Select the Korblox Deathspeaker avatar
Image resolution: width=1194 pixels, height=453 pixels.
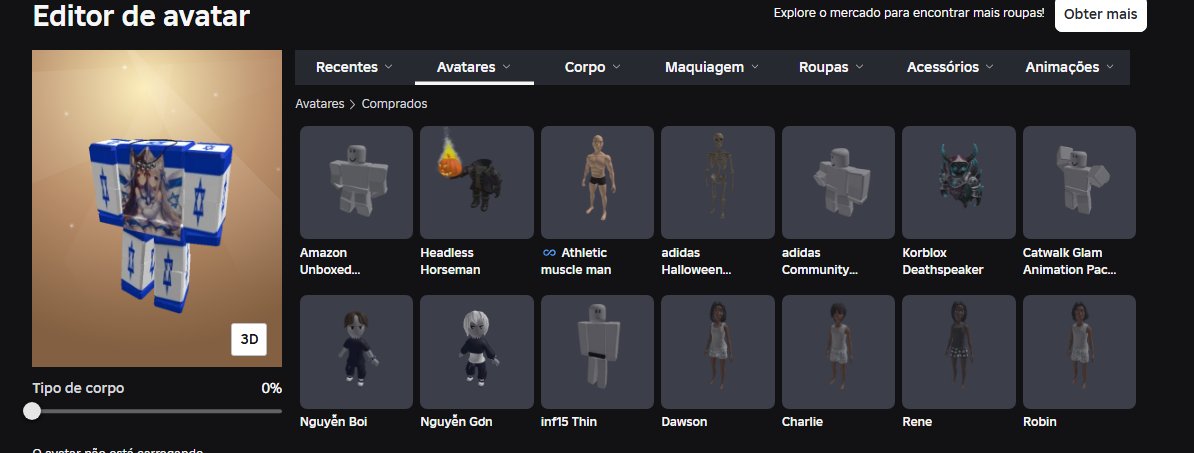[x=959, y=183]
